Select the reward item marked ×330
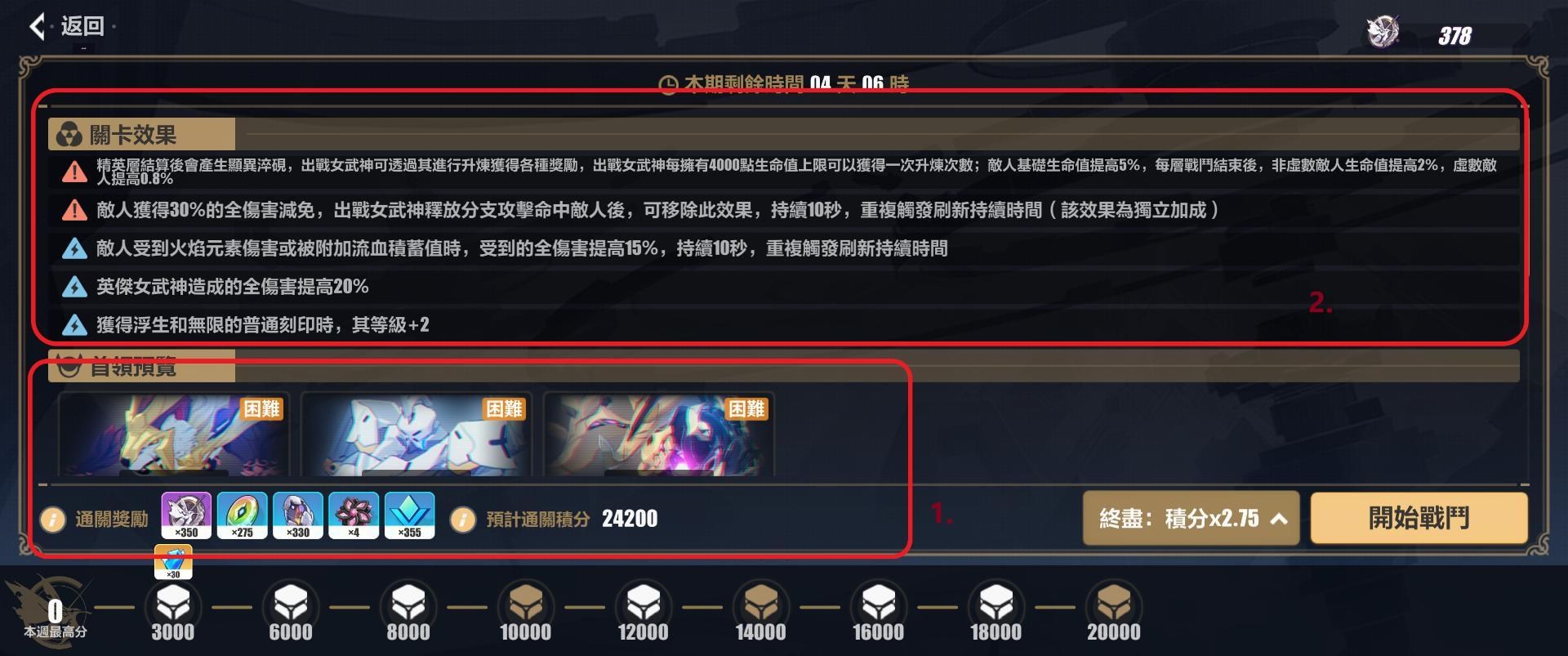Image resolution: width=1568 pixels, height=656 pixels. coord(298,515)
